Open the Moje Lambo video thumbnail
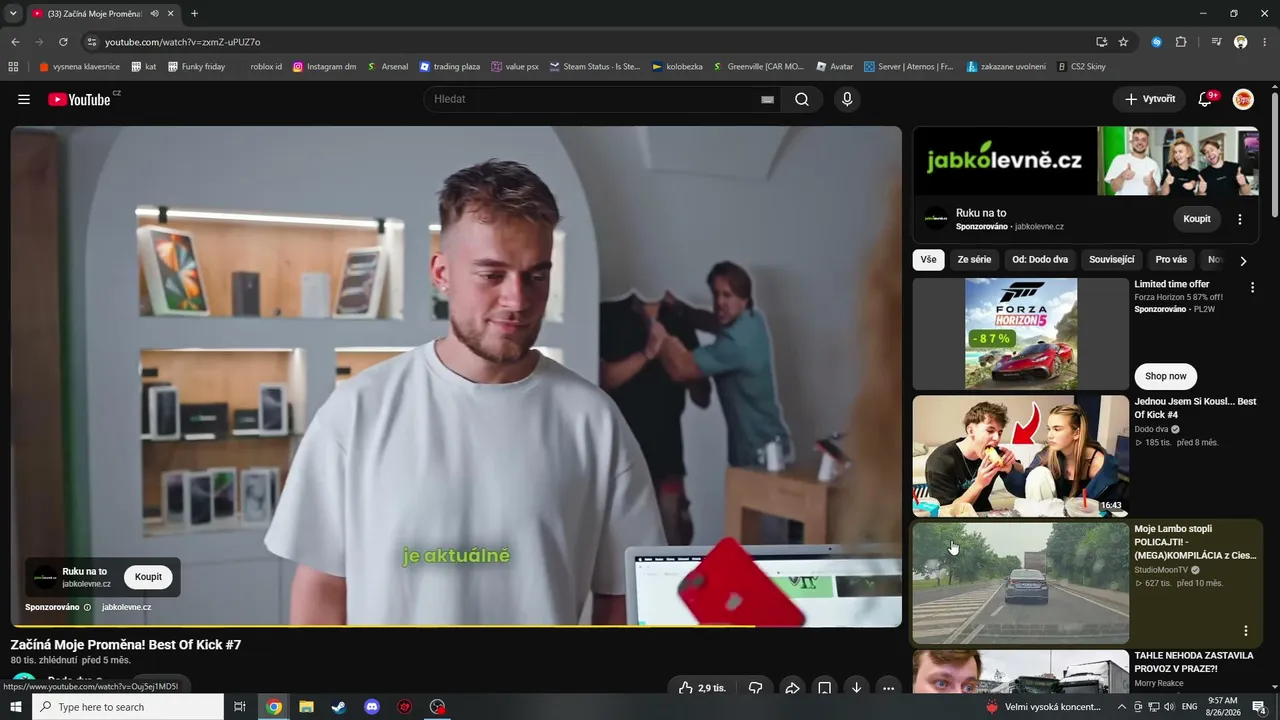Screen dimensions: 1280x720 click(x=1020, y=583)
